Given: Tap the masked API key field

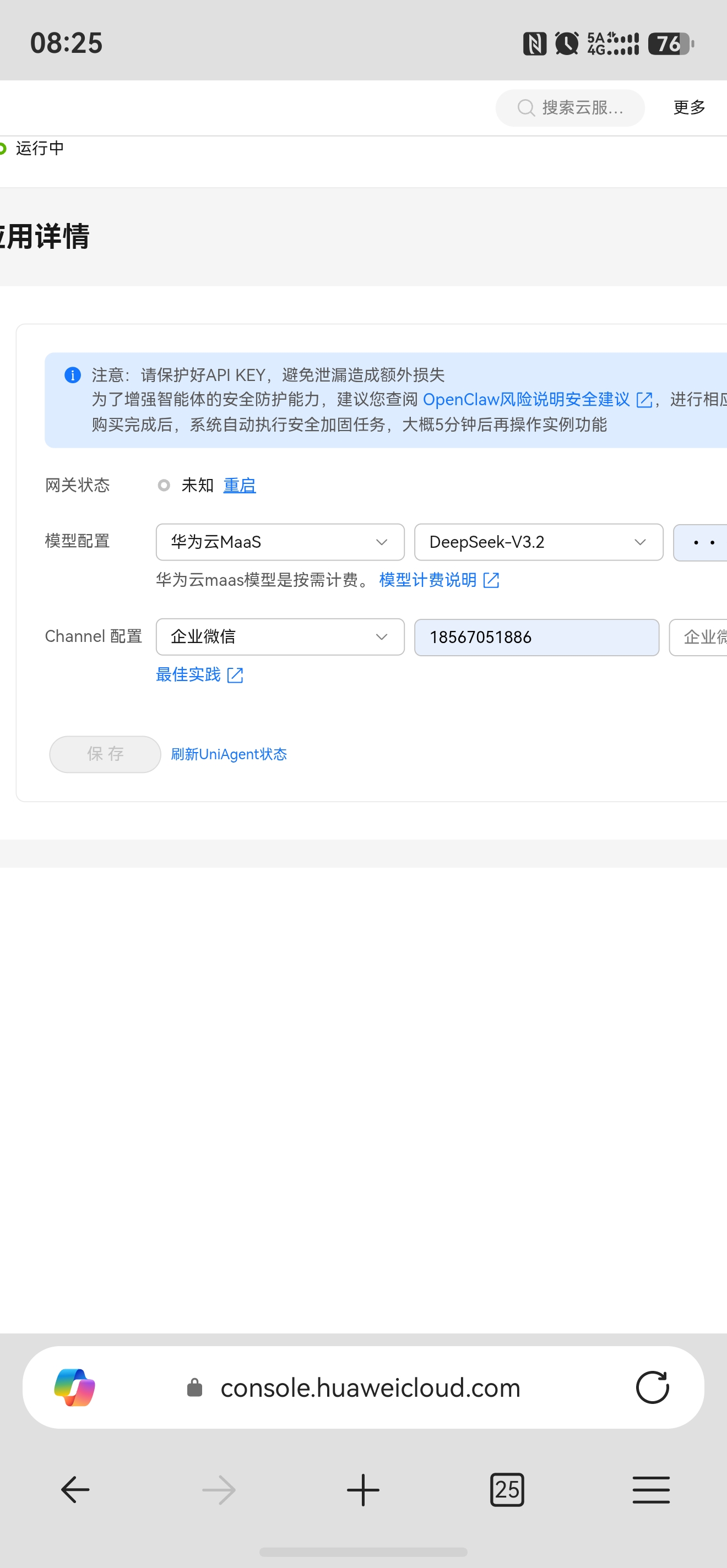Looking at the screenshot, I should pos(700,542).
